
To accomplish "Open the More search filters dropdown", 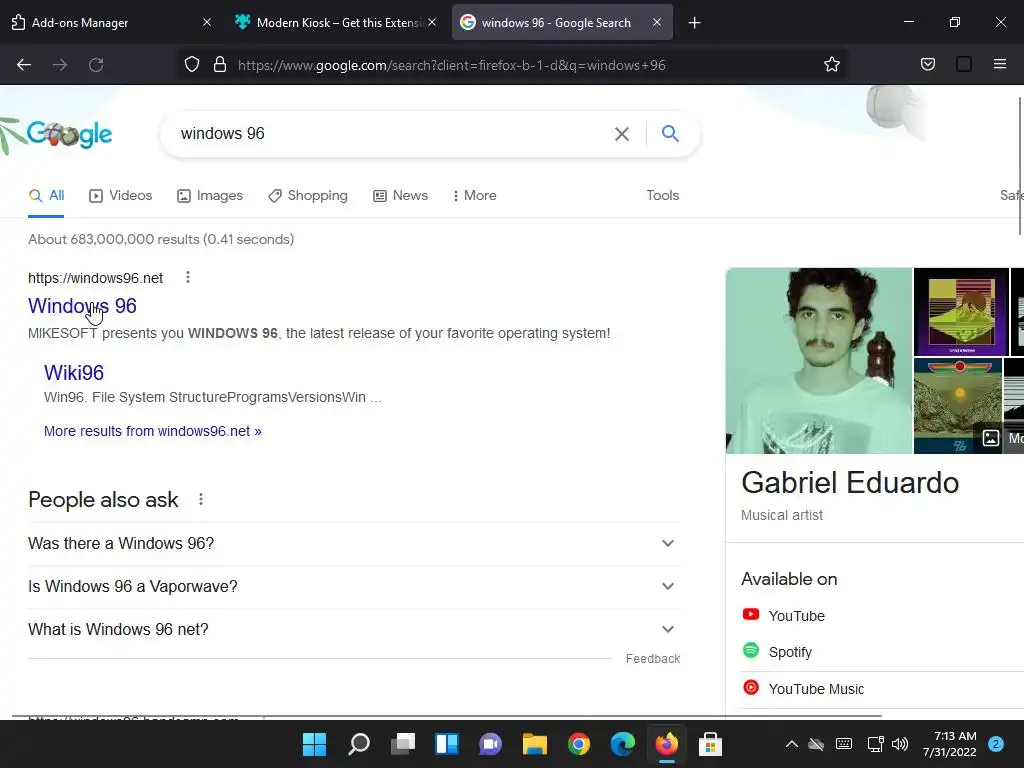I will click(475, 196).
